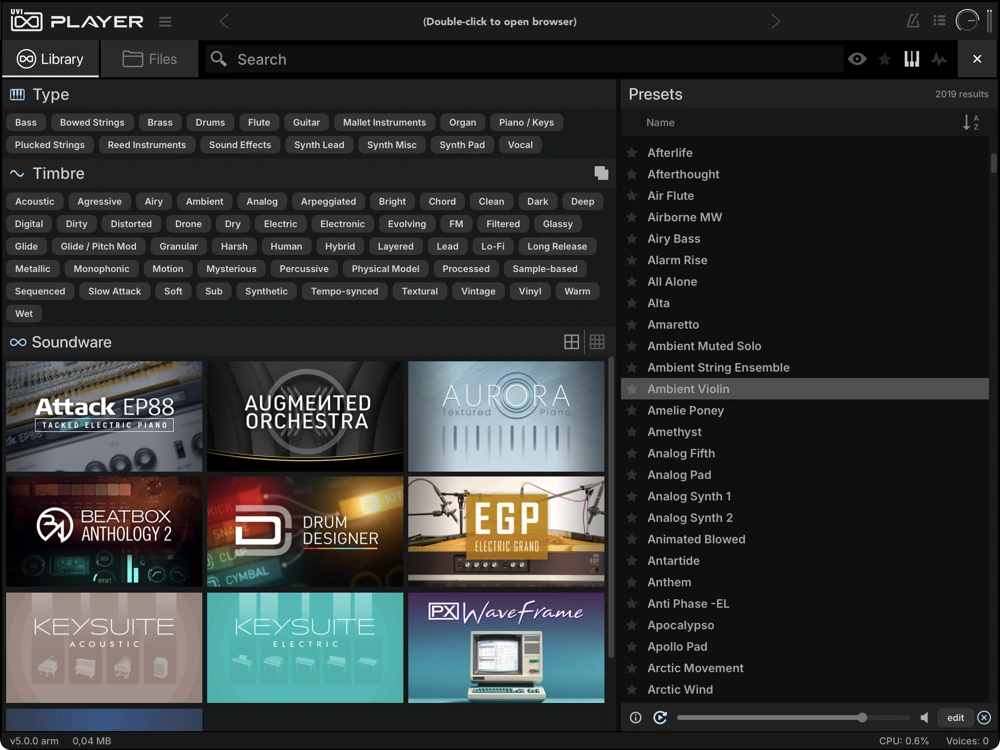Adjust the preview volume slider

pos(793,717)
